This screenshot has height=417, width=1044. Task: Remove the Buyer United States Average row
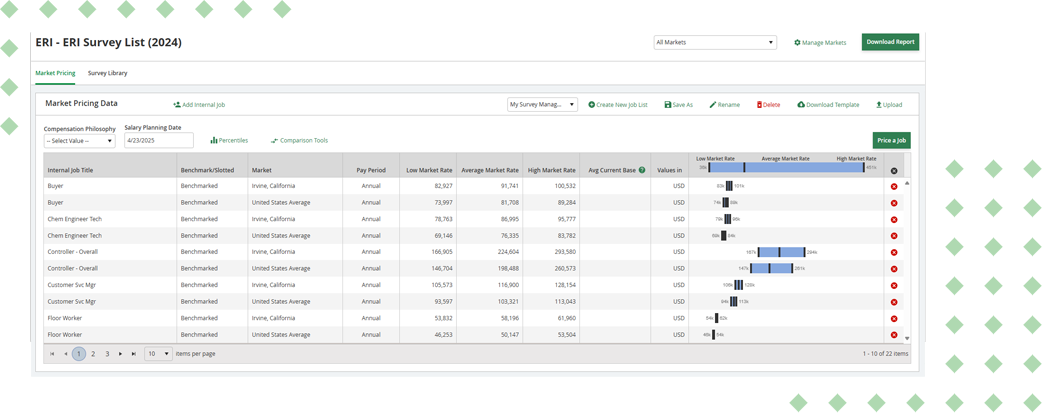pos(894,203)
